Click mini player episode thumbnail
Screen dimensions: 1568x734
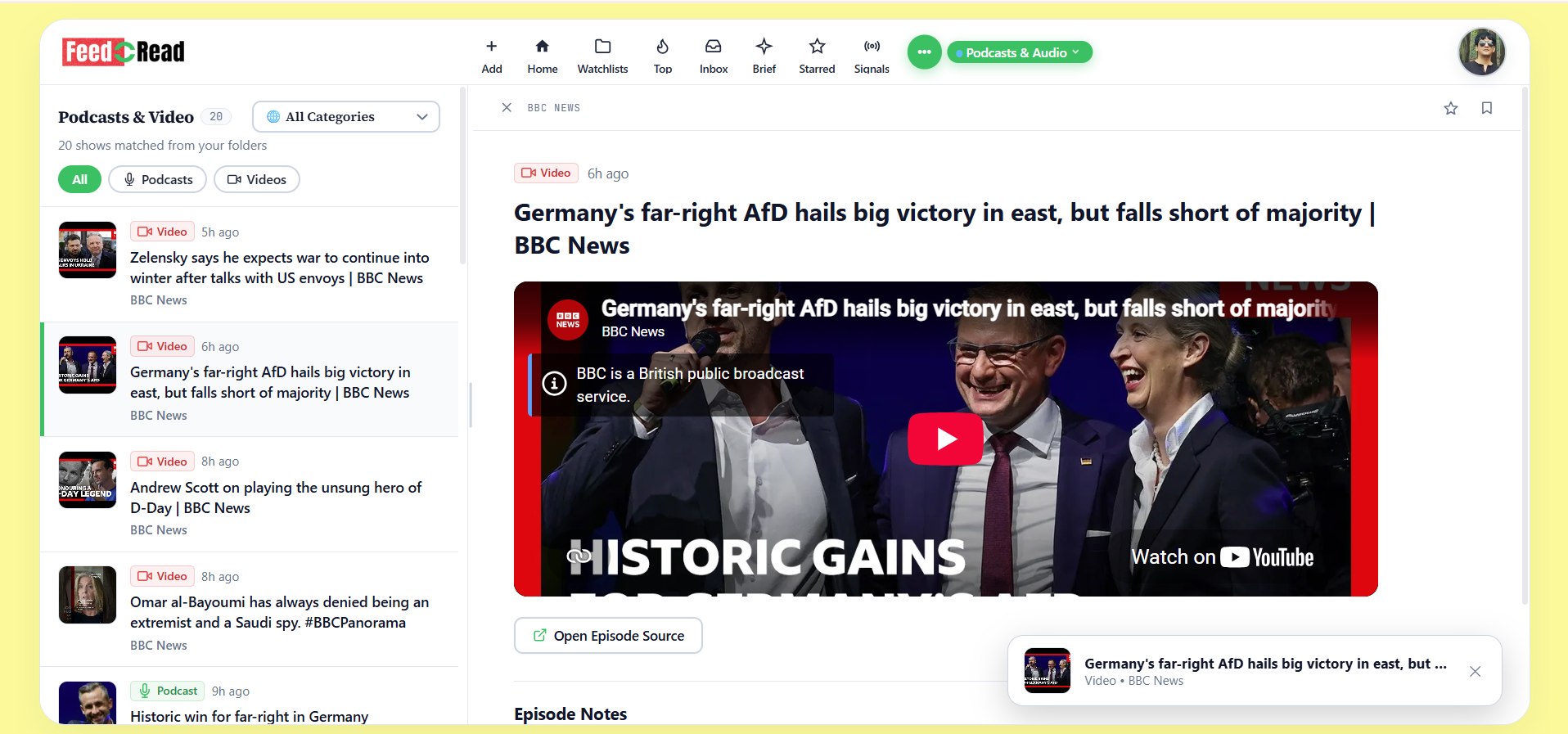[x=1048, y=671]
